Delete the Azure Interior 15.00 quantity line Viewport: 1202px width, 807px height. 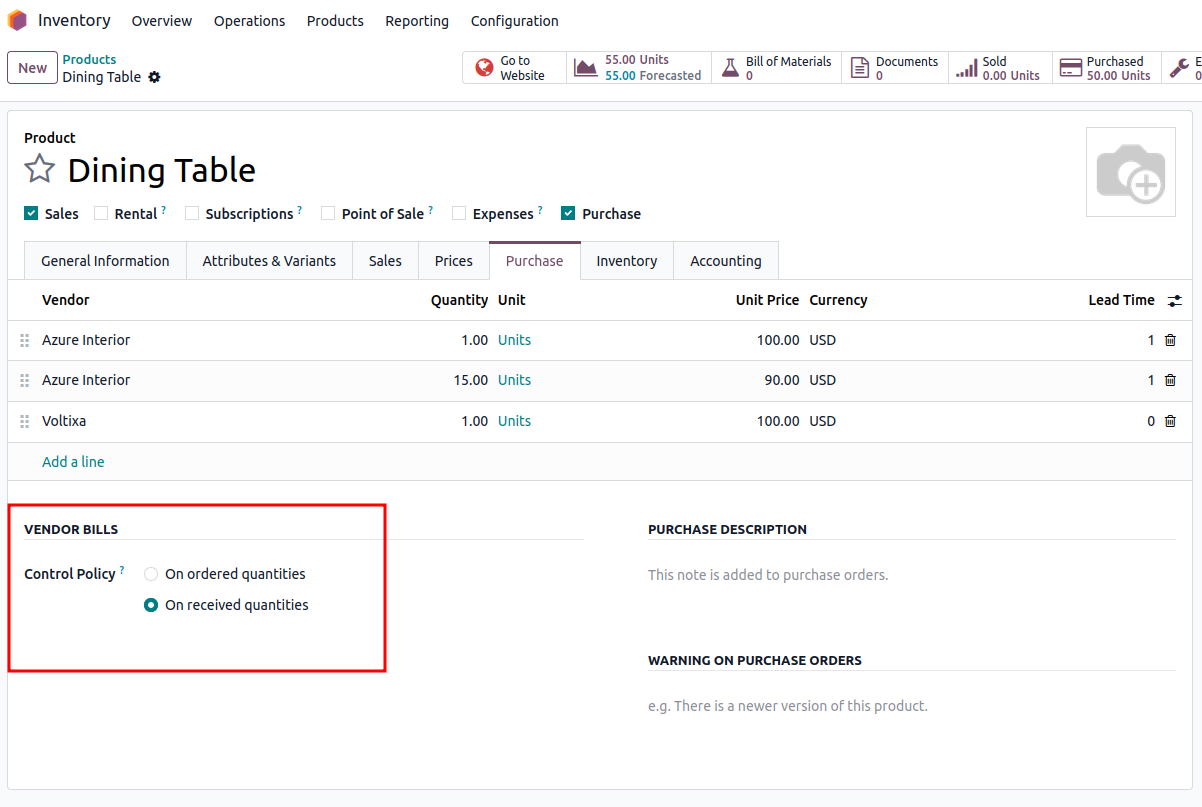pyautogui.click(x=1170, y=380)
